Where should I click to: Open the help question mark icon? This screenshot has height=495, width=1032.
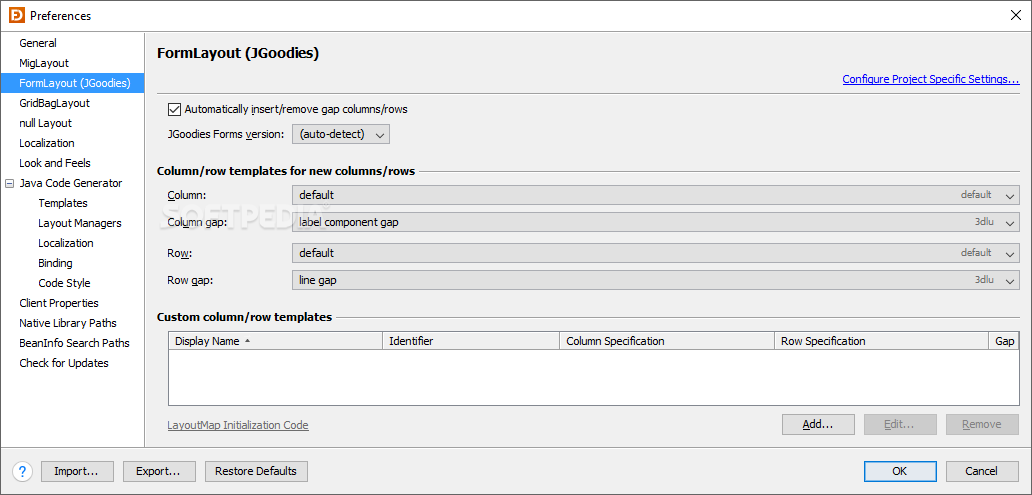(x=22, y=471)
